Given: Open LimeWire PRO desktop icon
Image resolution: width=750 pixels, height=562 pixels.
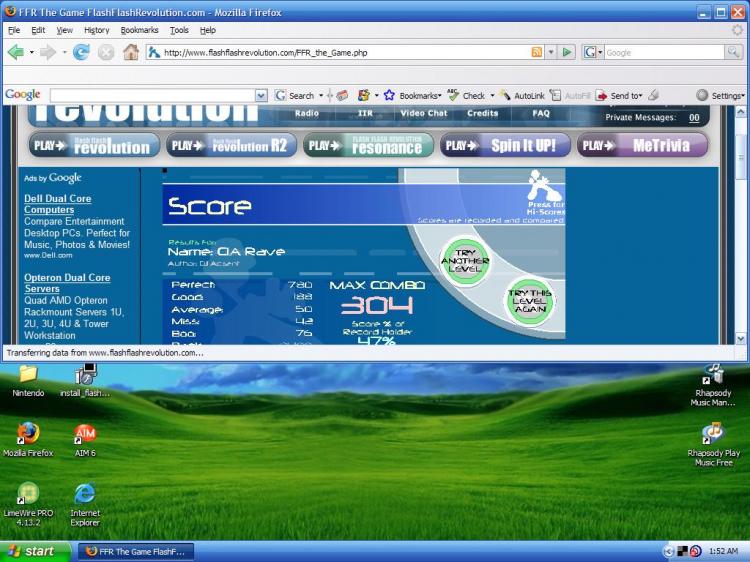Looking at the screenshot, I should click(x=27, y=495).
